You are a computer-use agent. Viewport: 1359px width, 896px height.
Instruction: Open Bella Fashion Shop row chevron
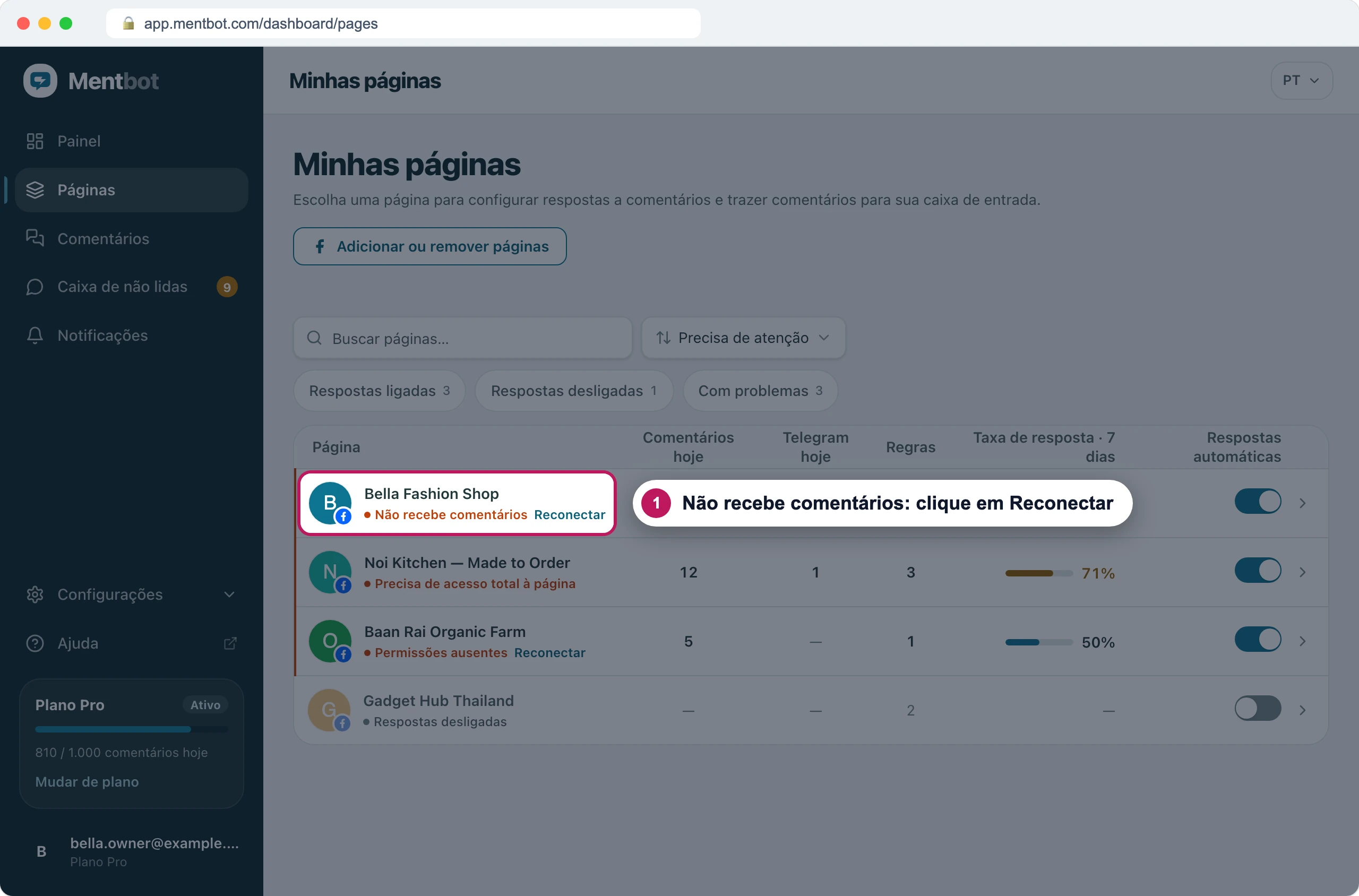click(x=1302, y=503)
